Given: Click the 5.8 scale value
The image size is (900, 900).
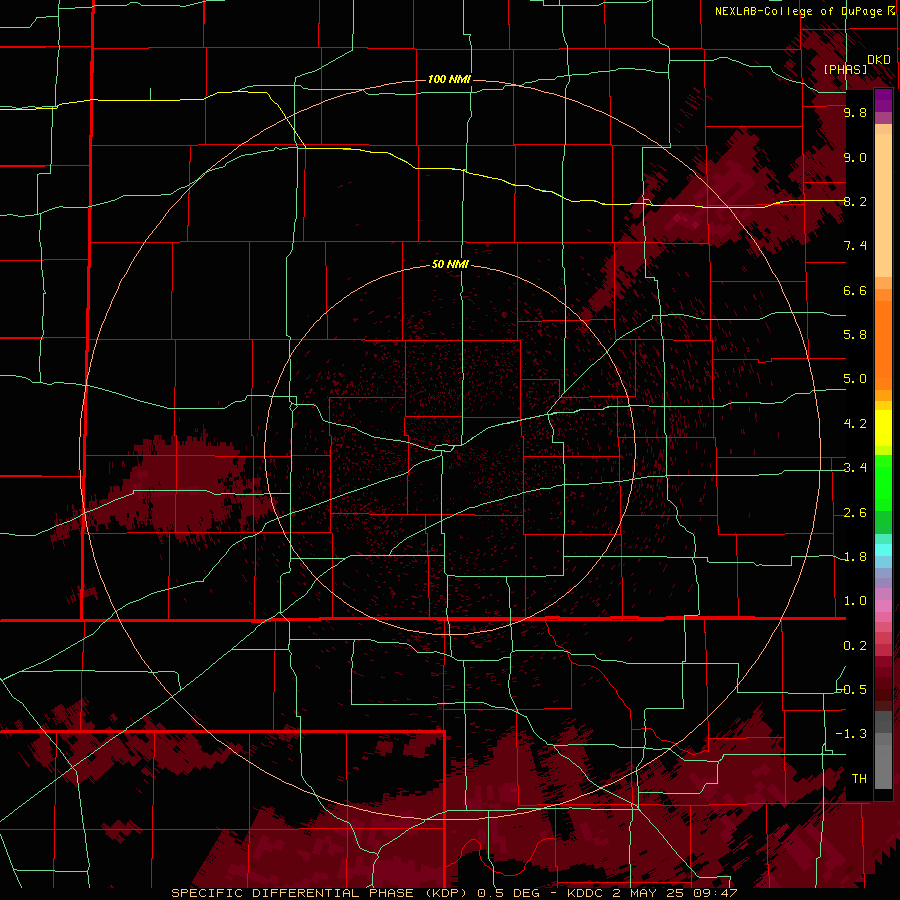Looking at the screenshot, I should (x=855, y=335).
